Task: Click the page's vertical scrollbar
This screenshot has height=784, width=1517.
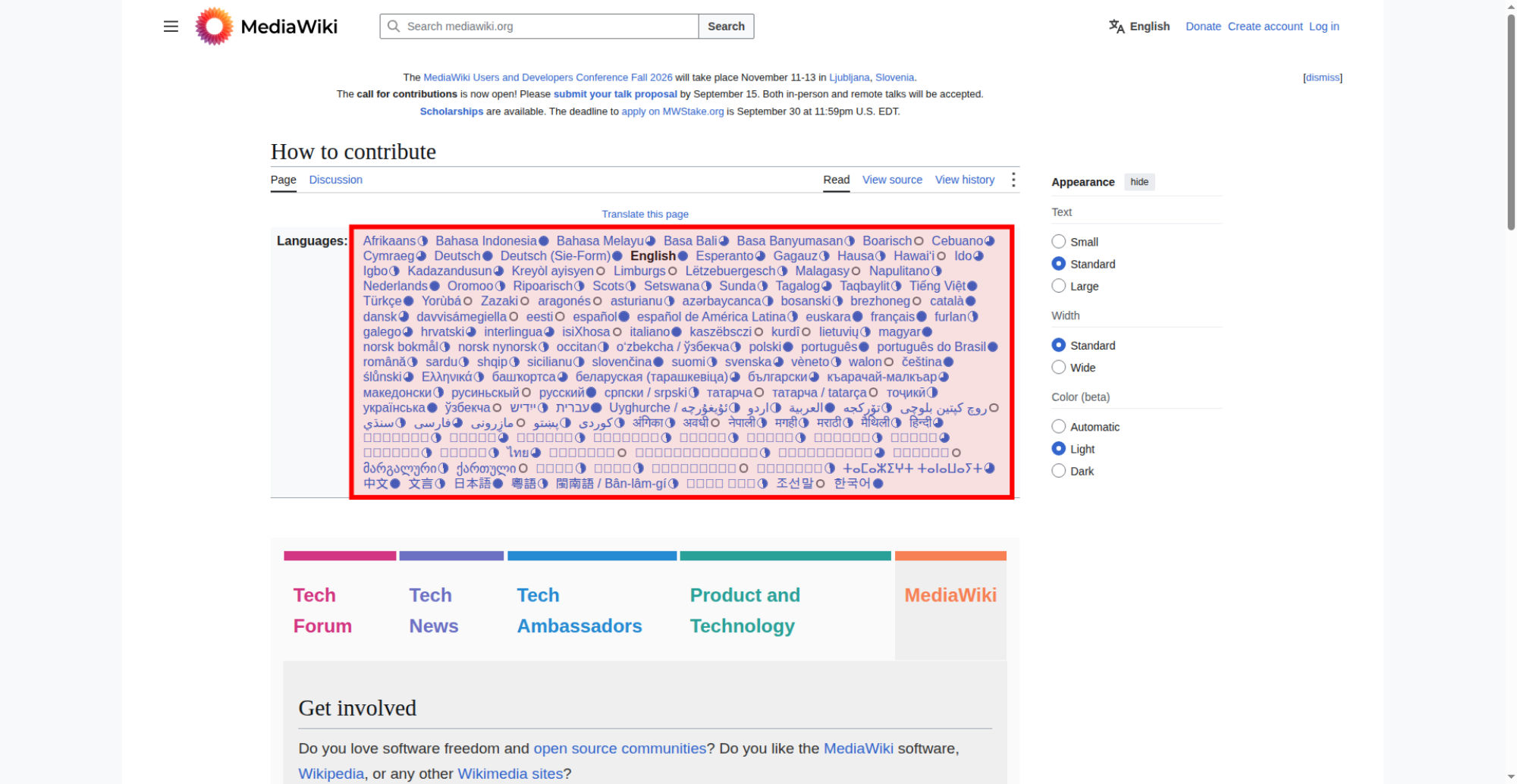Action: point(1511,121)
